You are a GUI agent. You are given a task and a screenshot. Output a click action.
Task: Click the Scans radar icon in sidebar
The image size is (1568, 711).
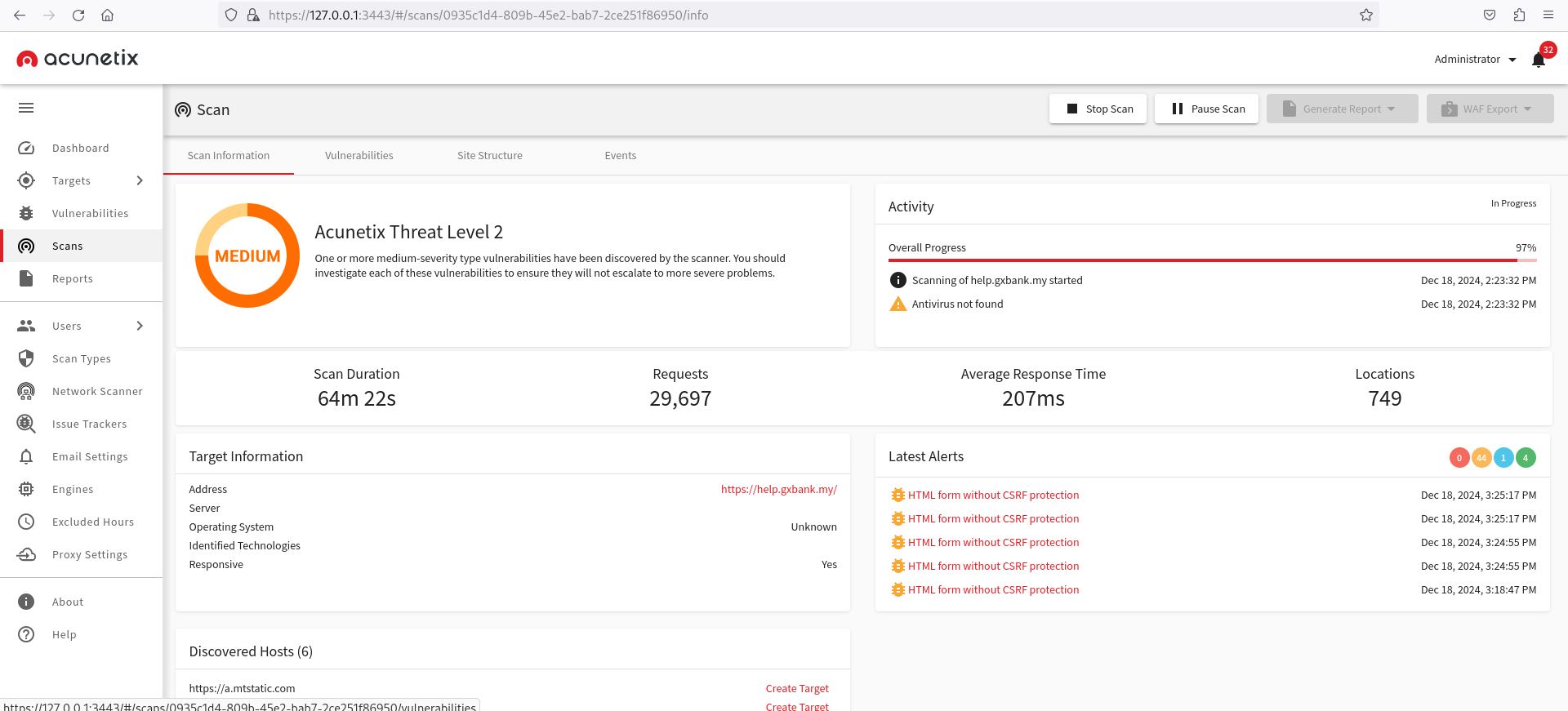click(26, 246)
